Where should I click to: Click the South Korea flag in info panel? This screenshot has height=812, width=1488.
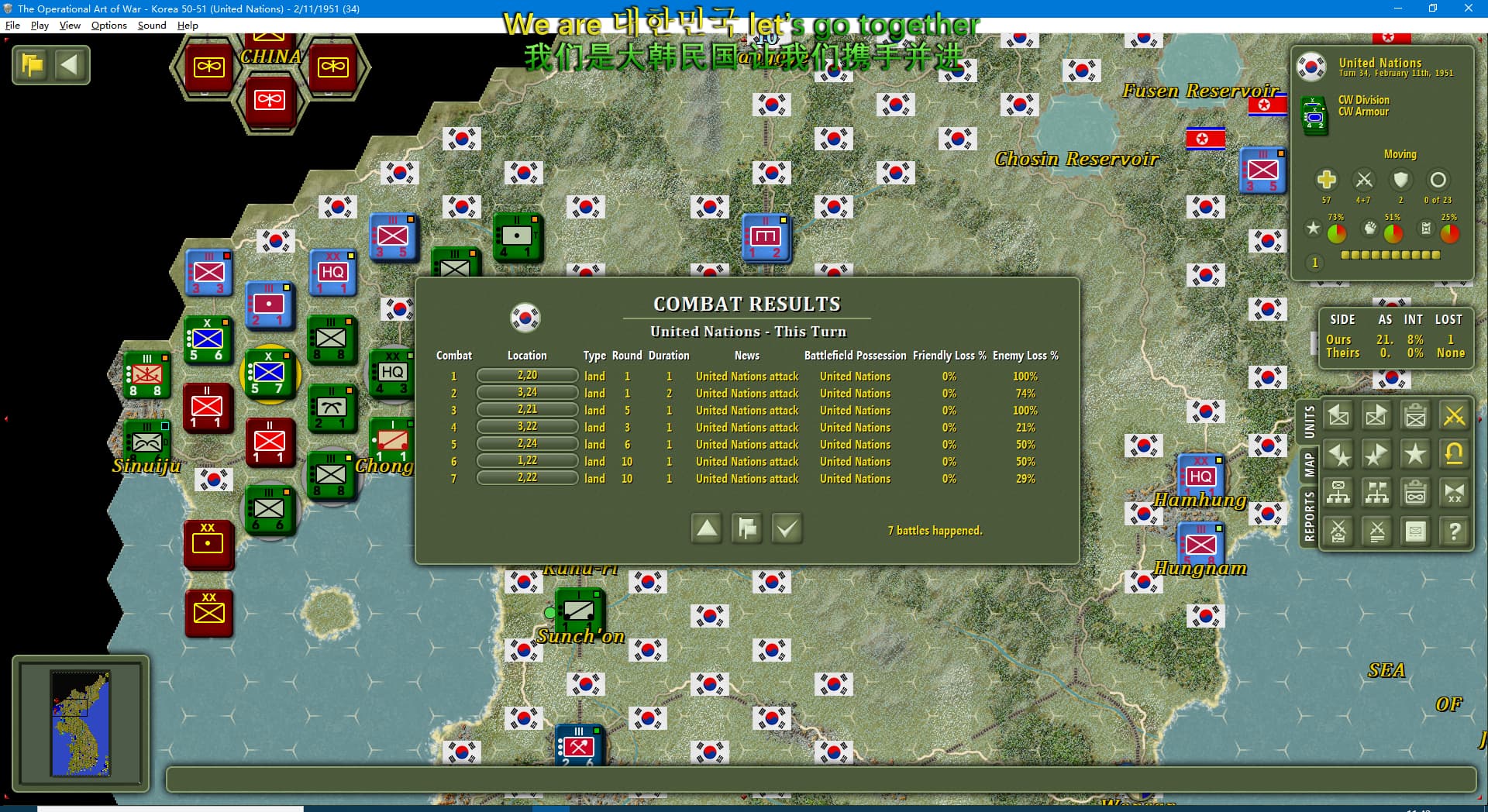click(1311, 67)
